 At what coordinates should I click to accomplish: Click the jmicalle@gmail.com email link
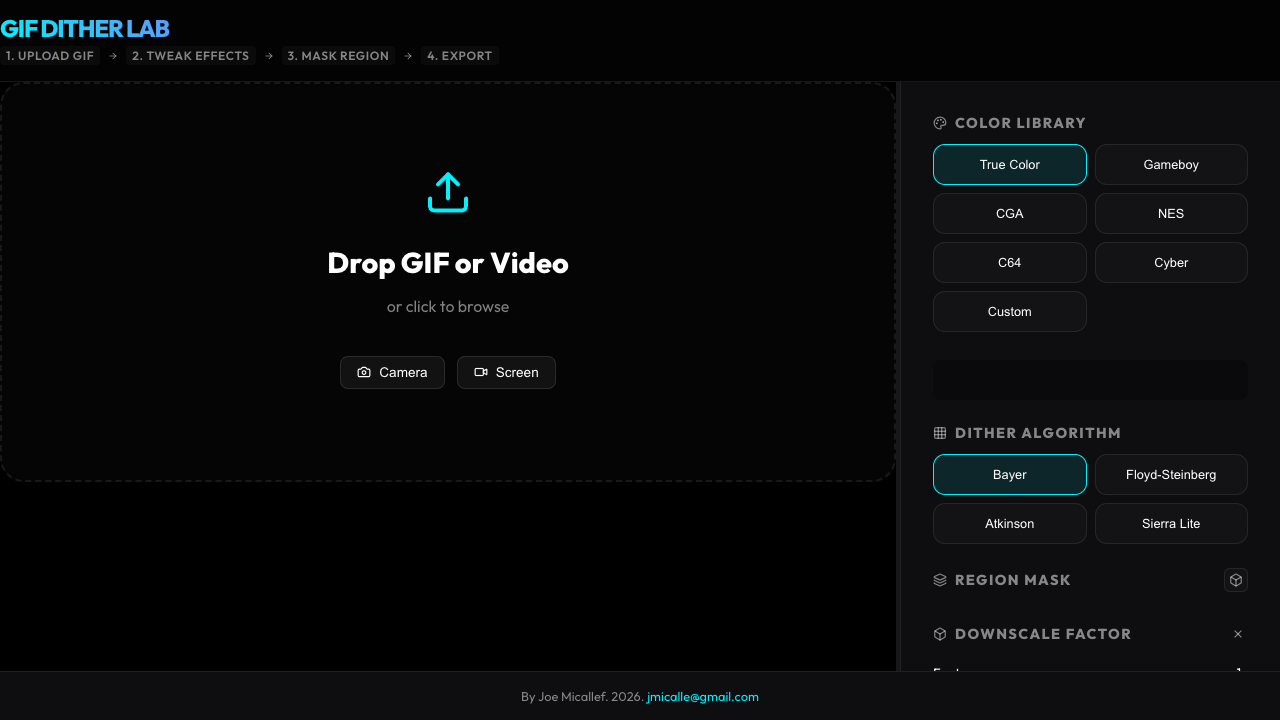click(703, 697)
